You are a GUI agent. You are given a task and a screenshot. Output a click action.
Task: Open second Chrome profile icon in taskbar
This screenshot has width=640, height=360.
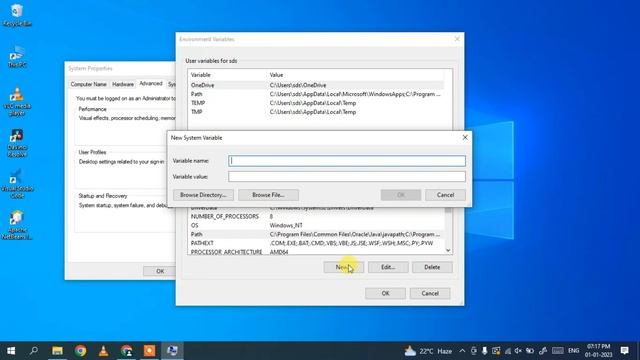[x=127, y=351]
